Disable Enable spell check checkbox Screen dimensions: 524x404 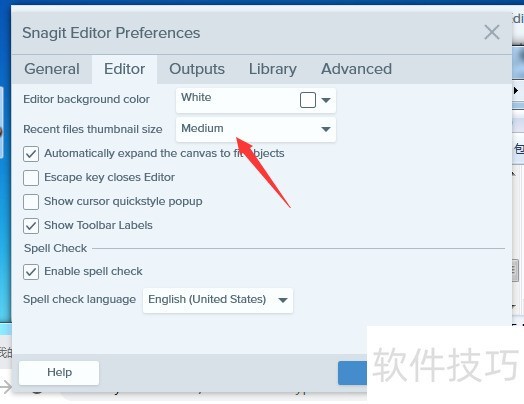coord(31,272)
